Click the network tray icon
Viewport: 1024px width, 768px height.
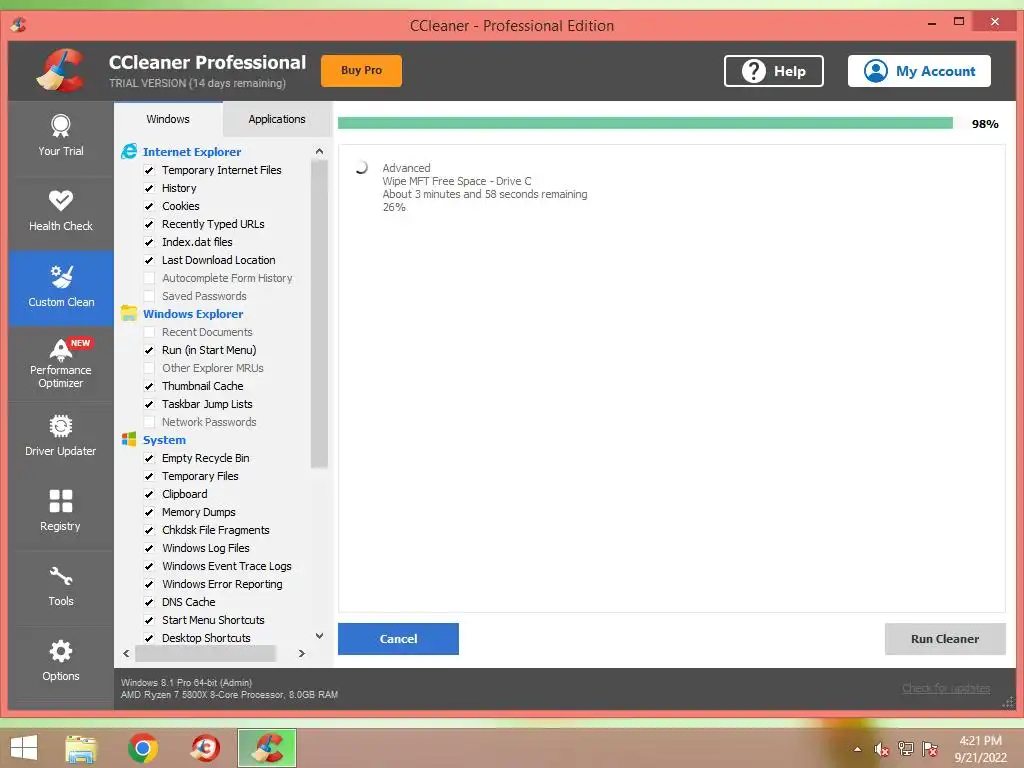[906, 749]
